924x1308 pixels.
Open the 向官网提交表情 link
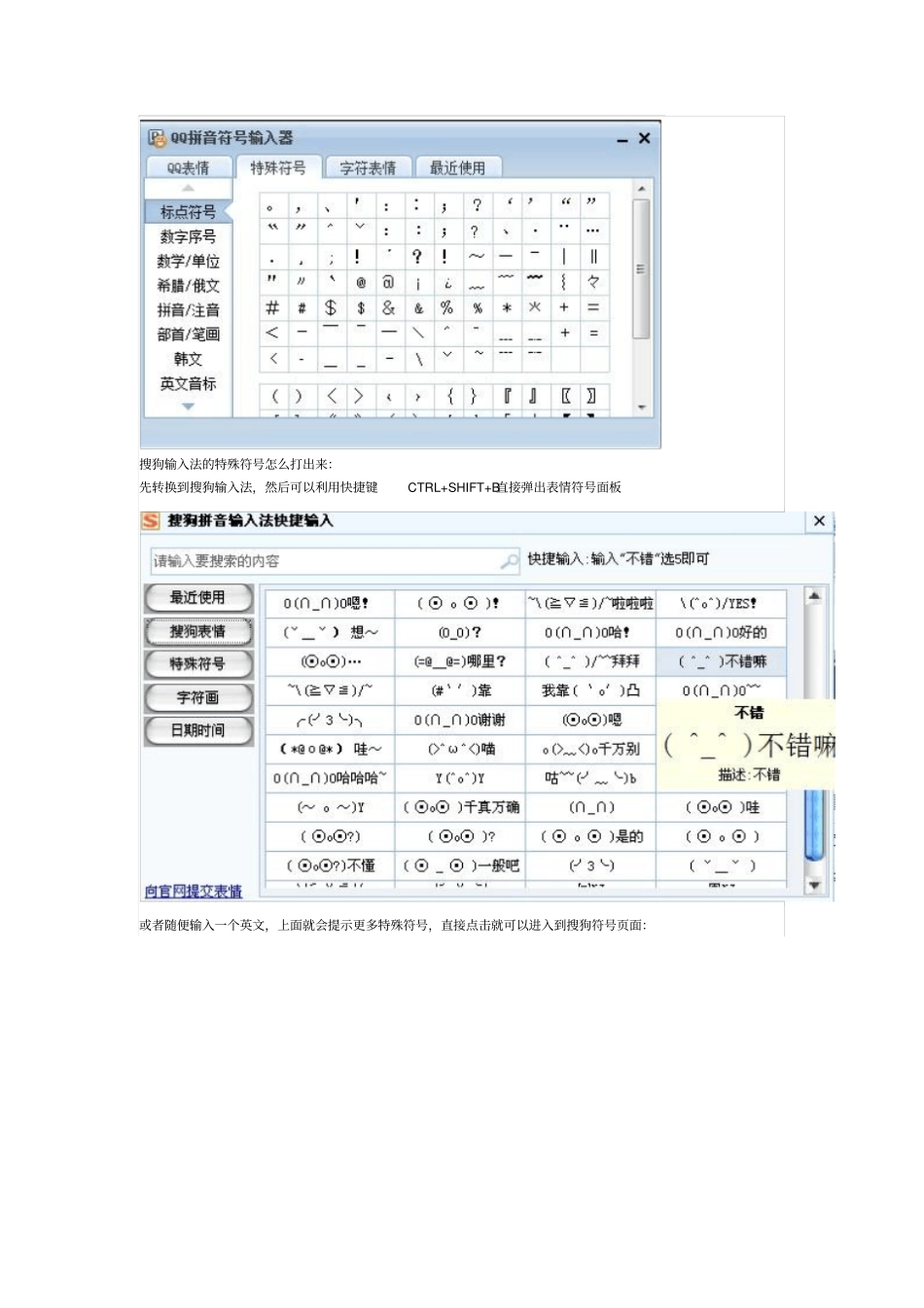pos(194,891)
